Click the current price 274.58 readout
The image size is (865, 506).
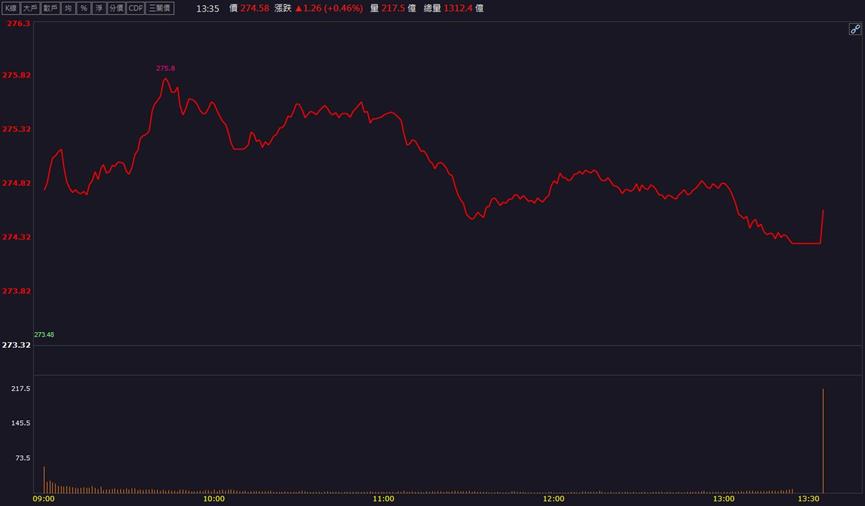(255, 8)
